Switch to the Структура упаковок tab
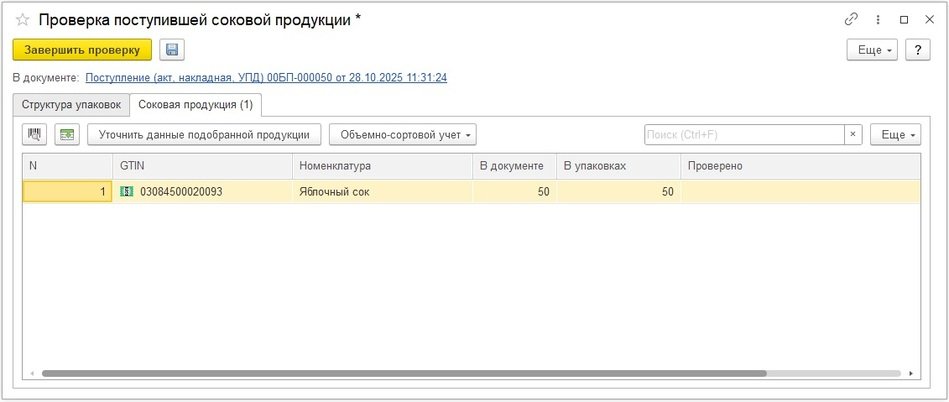949x402 pixels. click(x=71, y=104)
